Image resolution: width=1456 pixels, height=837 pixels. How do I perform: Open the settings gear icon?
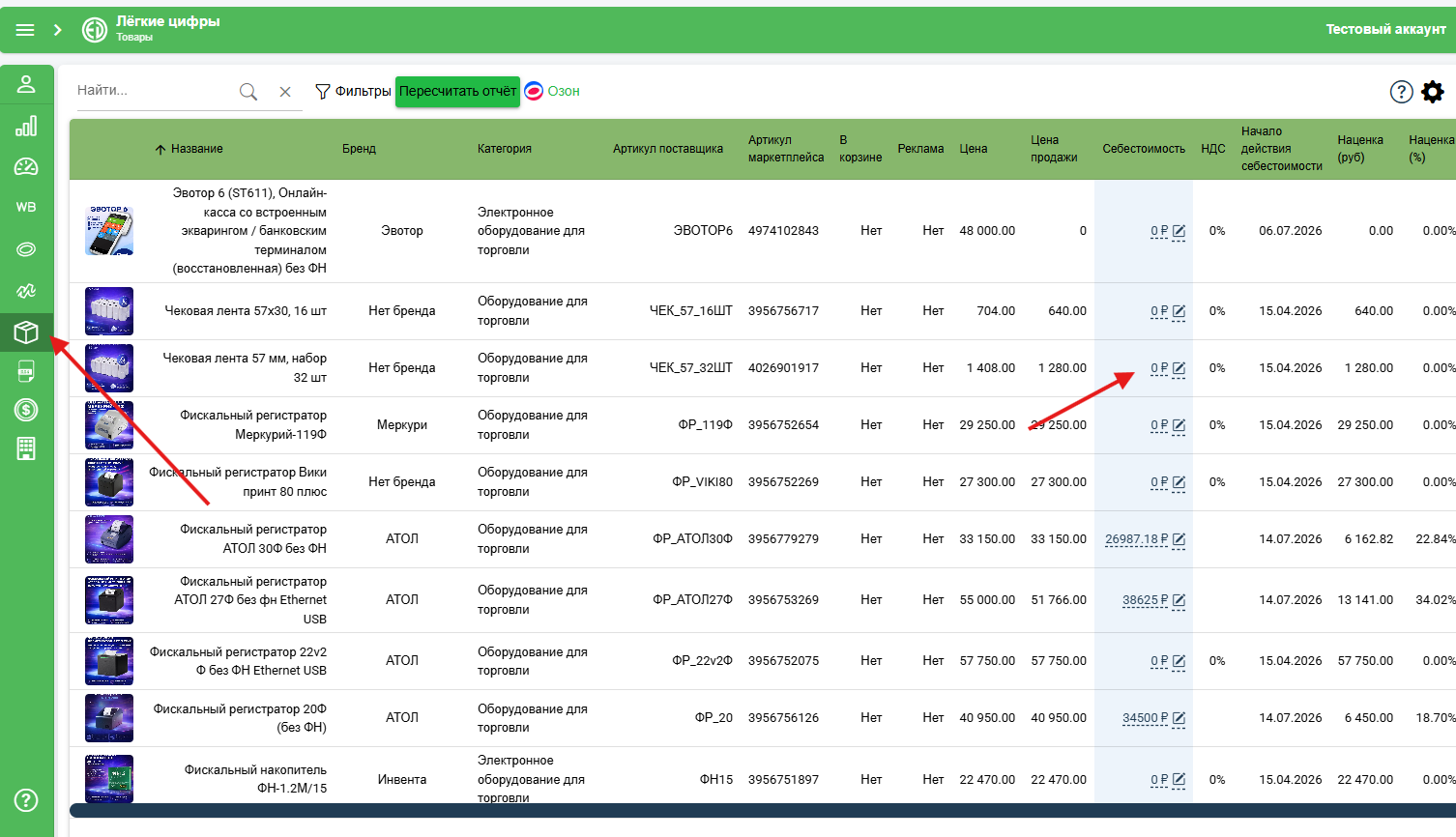point(1433,92)
